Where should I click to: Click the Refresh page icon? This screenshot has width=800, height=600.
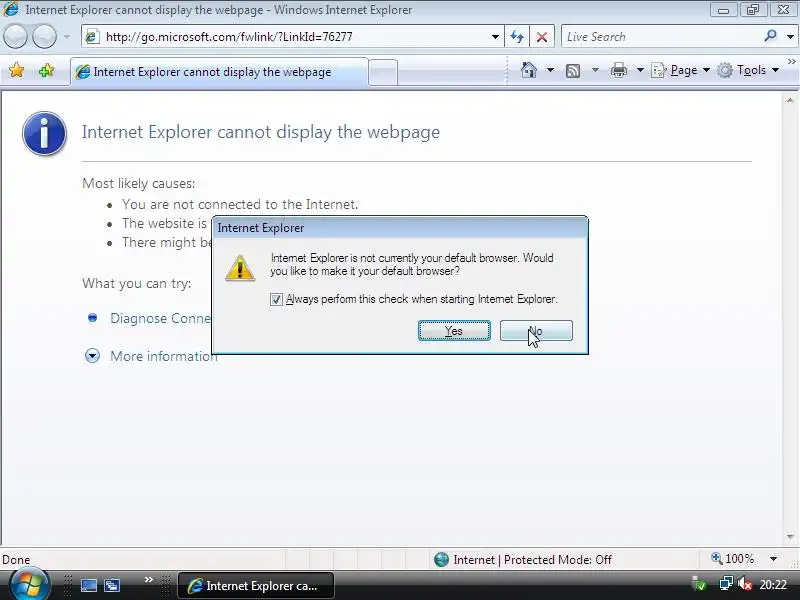(517, 37)
